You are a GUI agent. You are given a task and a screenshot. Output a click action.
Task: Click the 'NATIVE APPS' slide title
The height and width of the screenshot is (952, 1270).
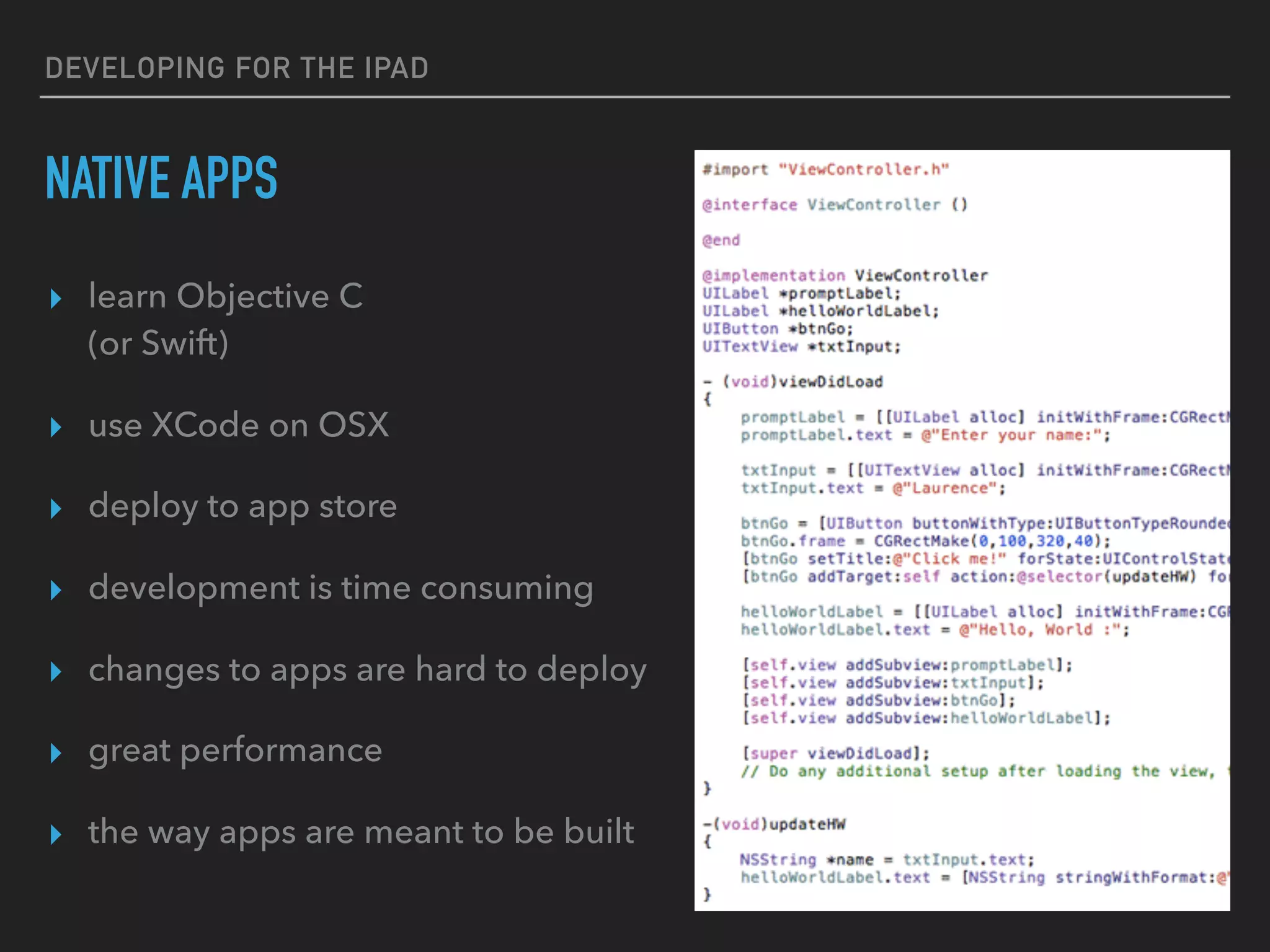point(161,178)
